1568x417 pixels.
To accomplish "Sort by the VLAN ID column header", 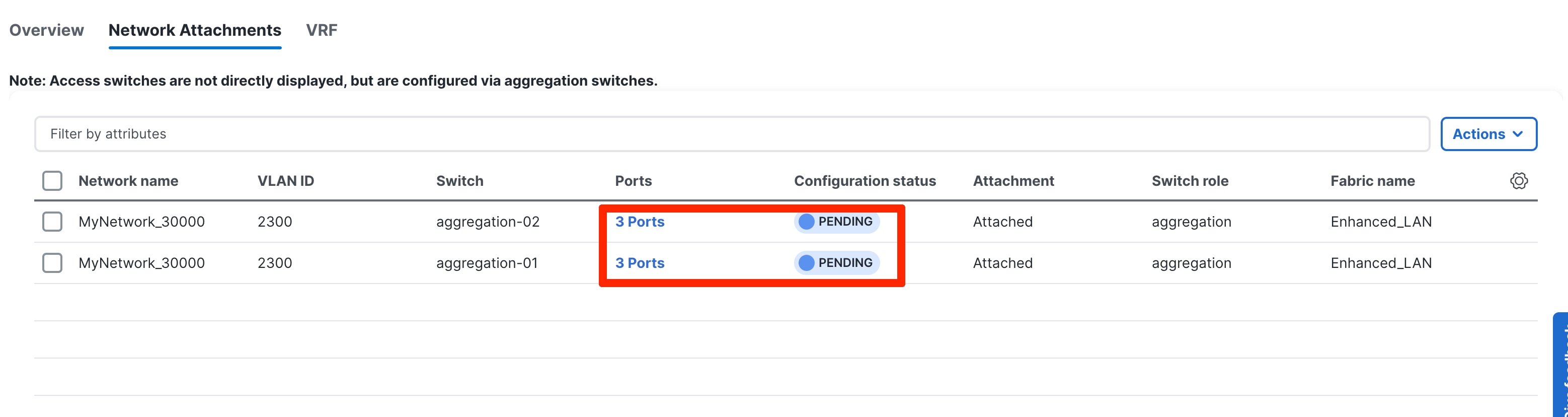I will 285,181.
